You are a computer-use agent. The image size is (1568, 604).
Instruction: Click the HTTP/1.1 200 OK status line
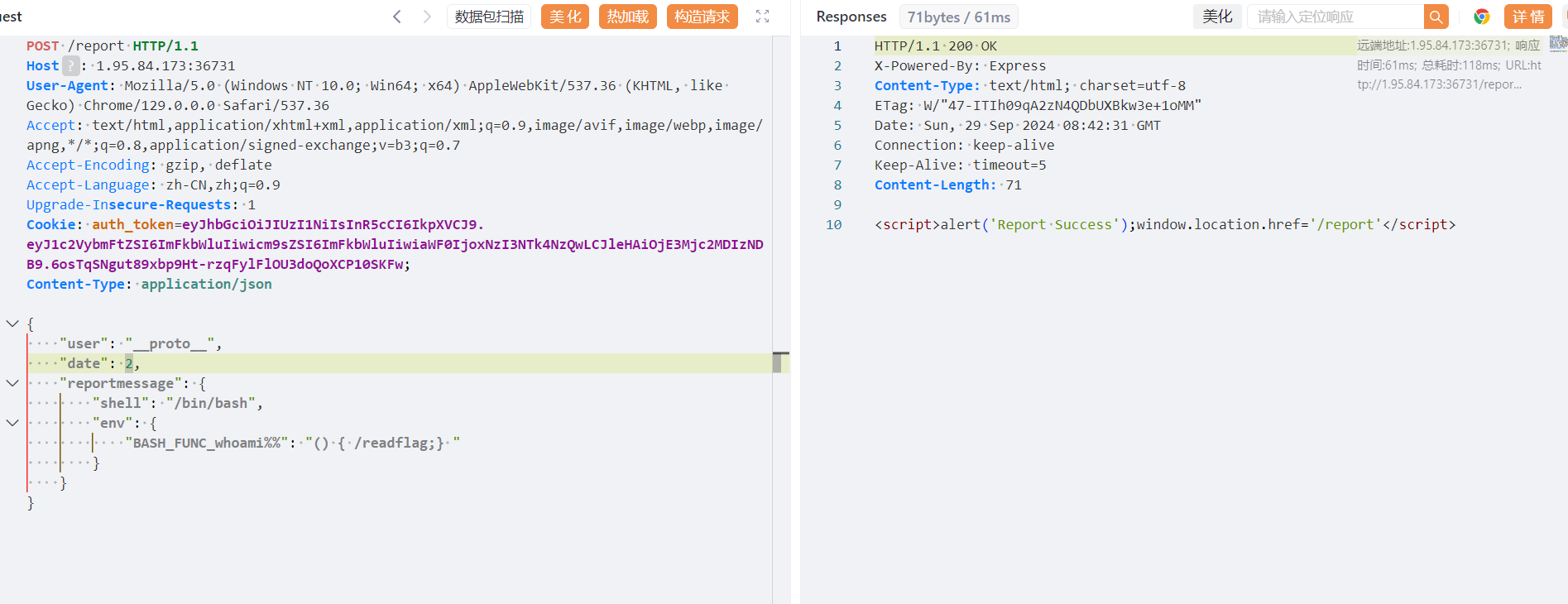pos(936,46)
